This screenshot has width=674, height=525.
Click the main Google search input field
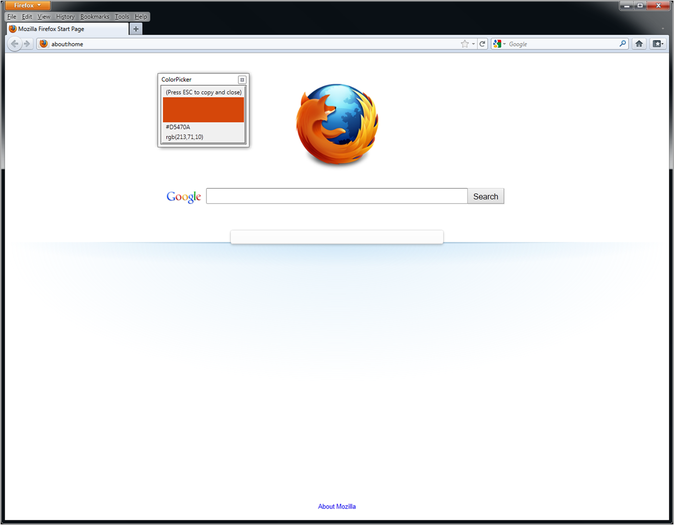coord(337,196)
